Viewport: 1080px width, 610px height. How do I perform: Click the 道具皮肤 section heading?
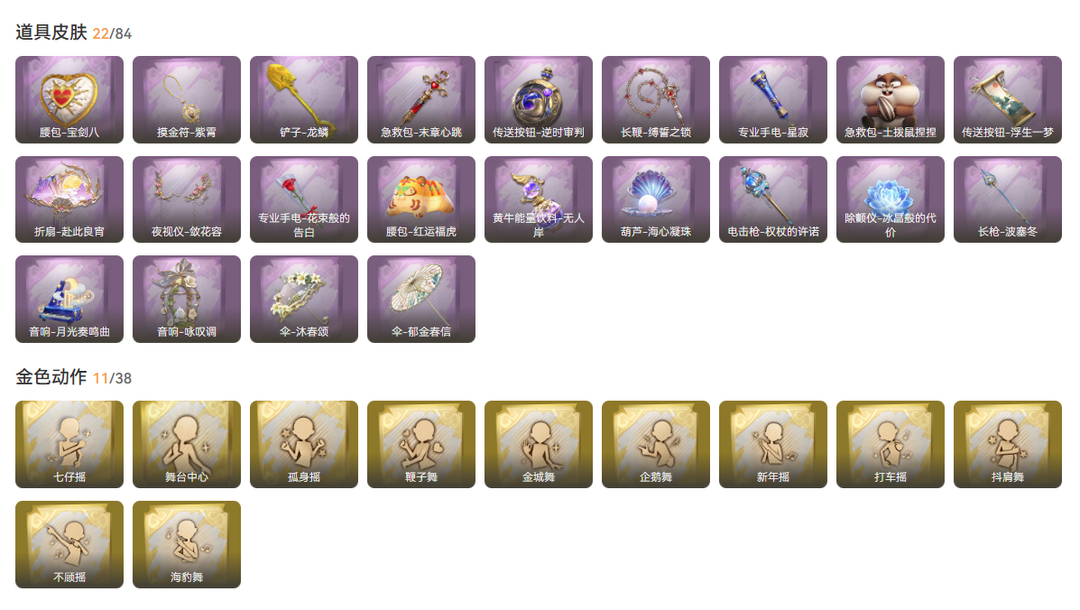[52, 32]
